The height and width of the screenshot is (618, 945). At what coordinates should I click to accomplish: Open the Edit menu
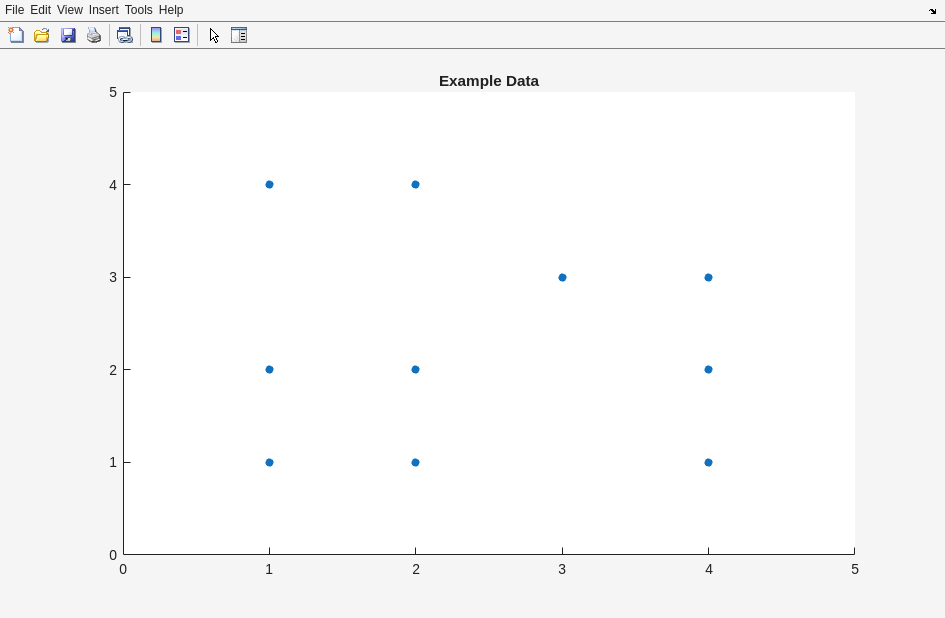pyautogui.click(x=40, y=10)
